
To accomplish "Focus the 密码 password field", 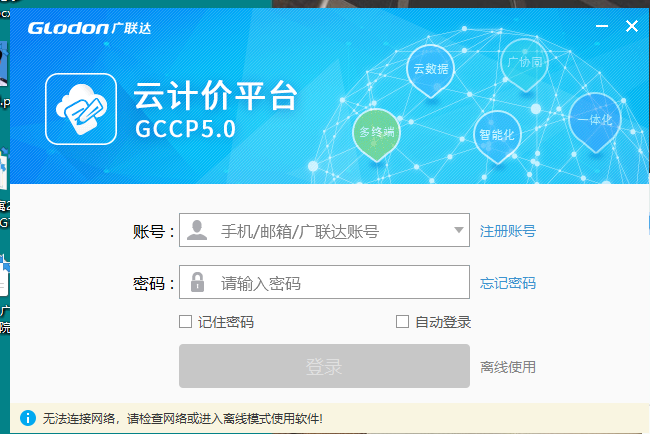I will click(324, 282).
